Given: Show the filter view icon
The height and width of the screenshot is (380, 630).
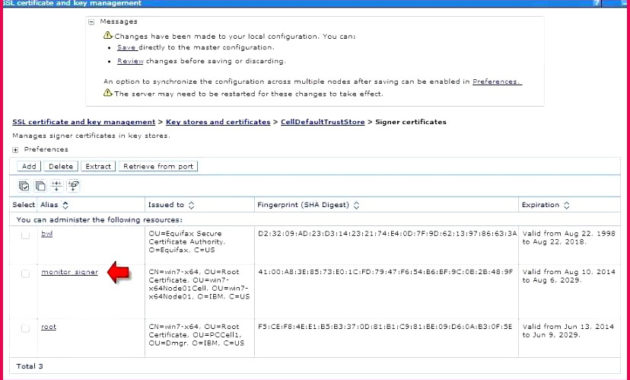Looking at the screenshot, I should tap(57, 186).
